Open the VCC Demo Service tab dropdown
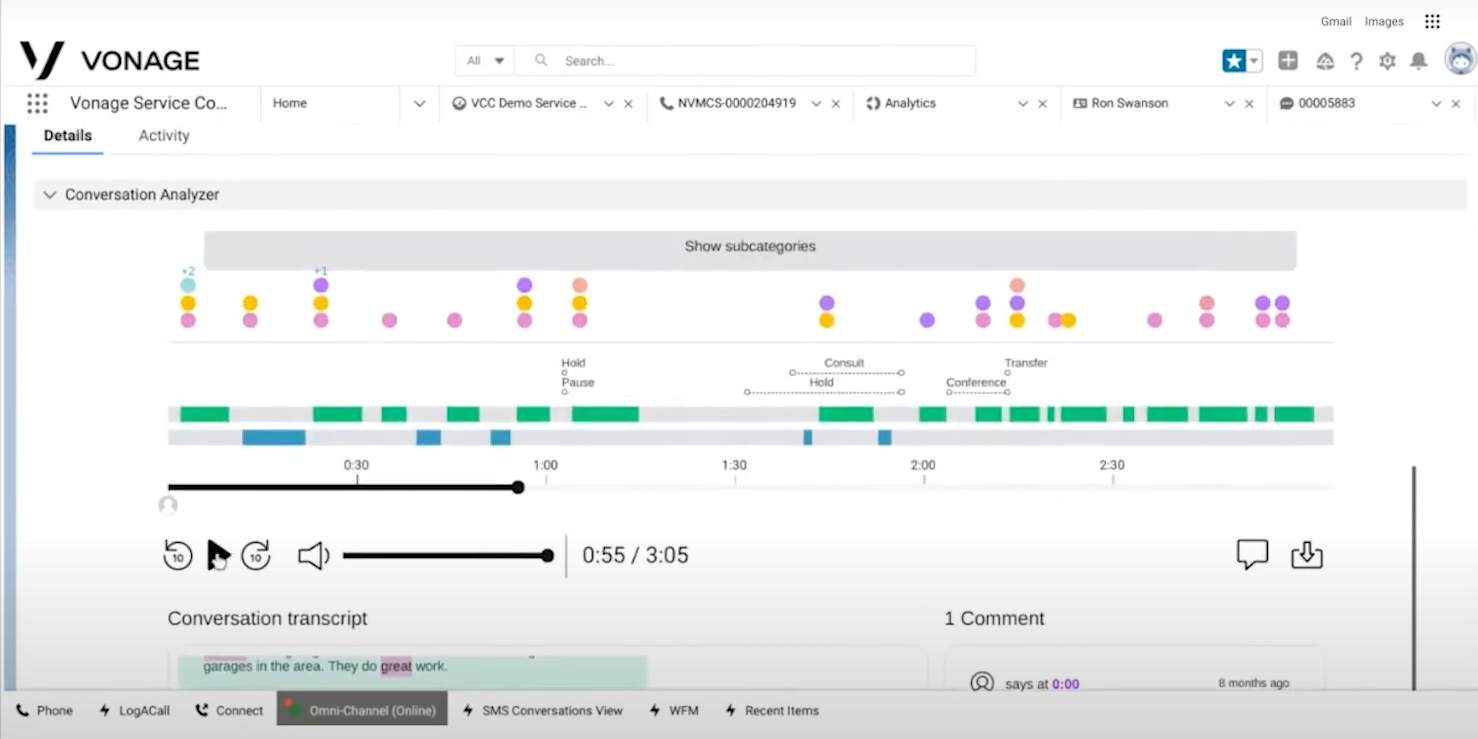 coord(608,104)
